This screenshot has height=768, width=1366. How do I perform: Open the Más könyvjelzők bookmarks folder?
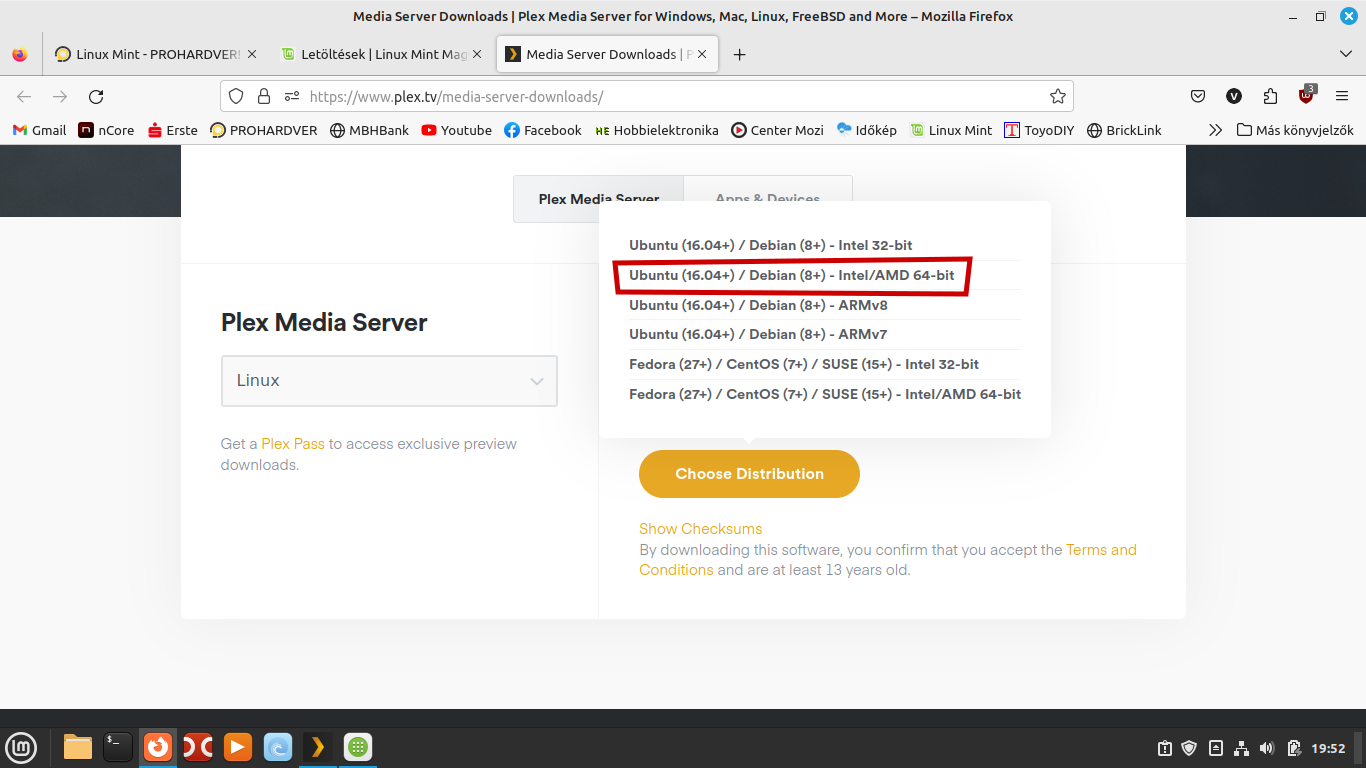click(x=1295, y=130)
